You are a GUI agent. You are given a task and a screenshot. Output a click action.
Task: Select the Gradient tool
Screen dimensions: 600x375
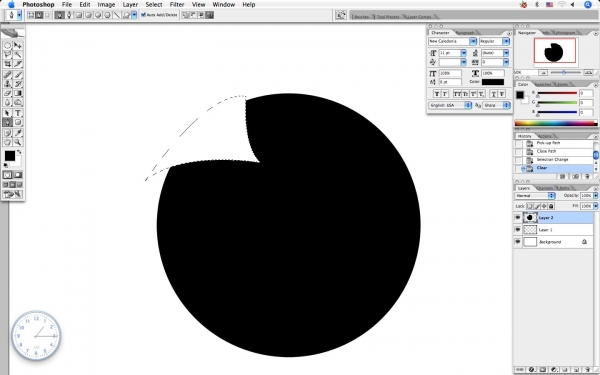tap(18, 93)
